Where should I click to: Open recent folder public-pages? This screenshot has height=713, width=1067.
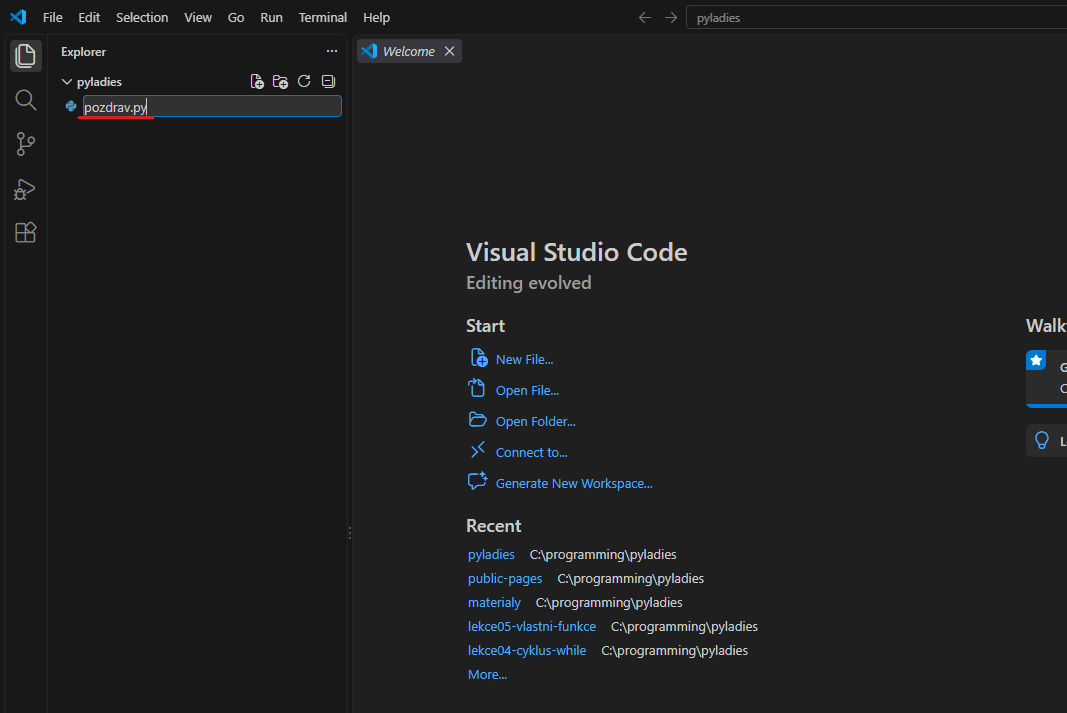(505, 578)
